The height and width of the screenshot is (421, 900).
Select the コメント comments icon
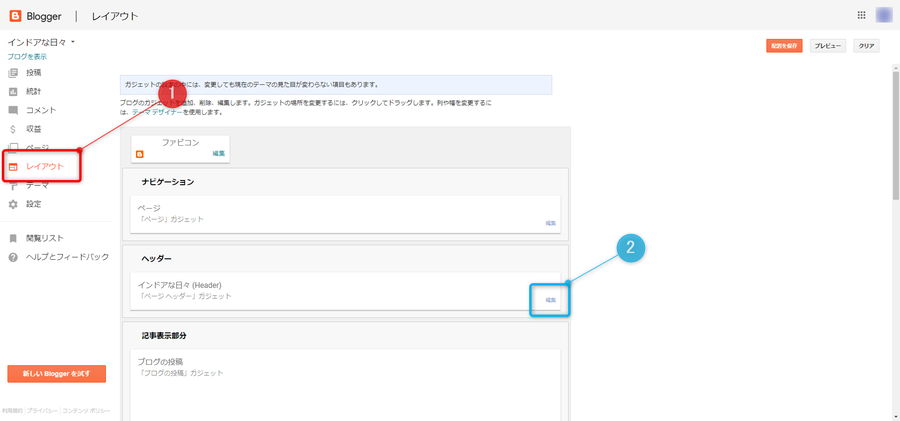[x=13, y=110]
